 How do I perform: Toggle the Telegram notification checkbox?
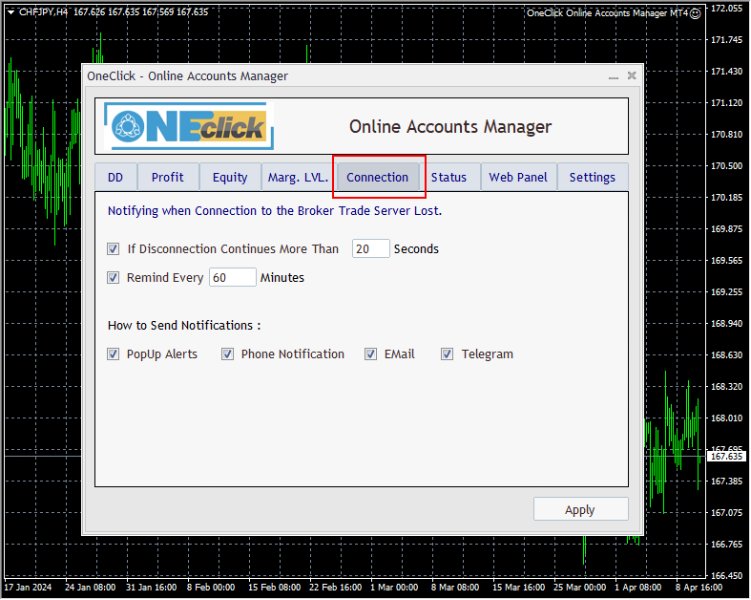pos(447,354)
